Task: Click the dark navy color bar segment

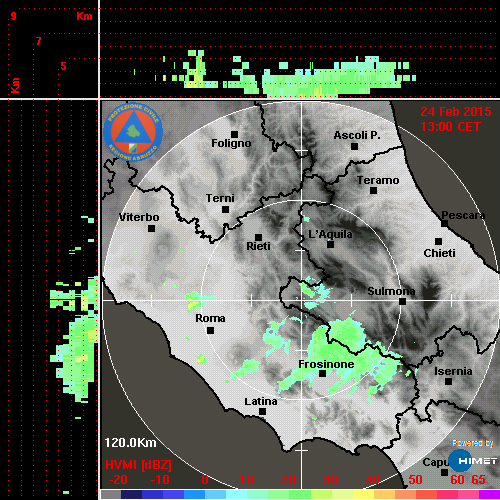Action: click(x=131, y=494)
